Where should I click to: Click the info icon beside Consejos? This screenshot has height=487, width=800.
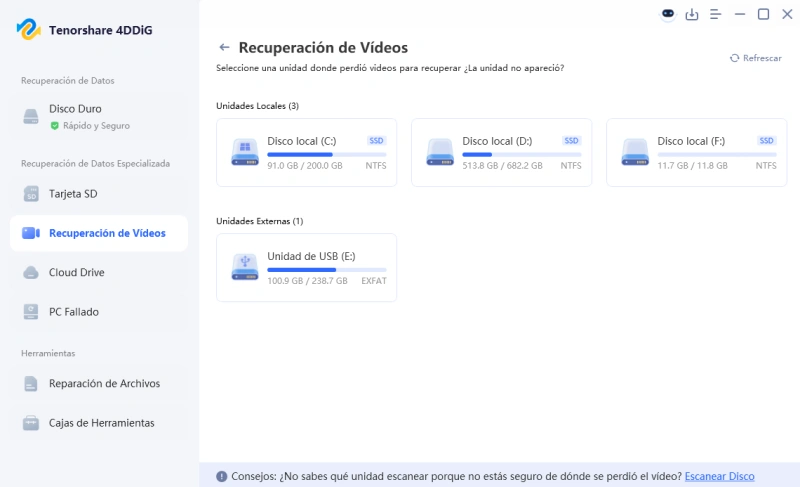[x=221, y=476]
